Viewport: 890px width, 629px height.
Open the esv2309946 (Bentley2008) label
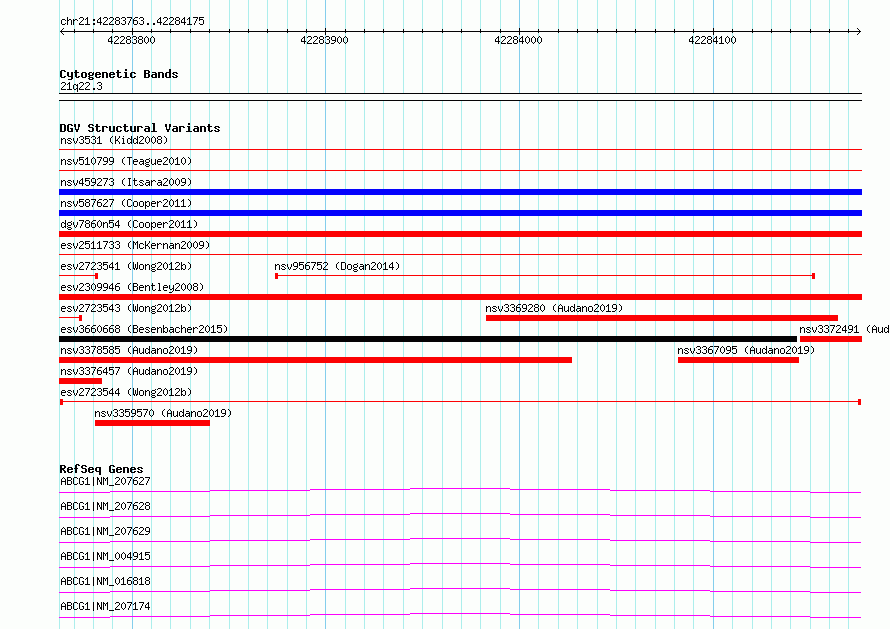[132, 287]
